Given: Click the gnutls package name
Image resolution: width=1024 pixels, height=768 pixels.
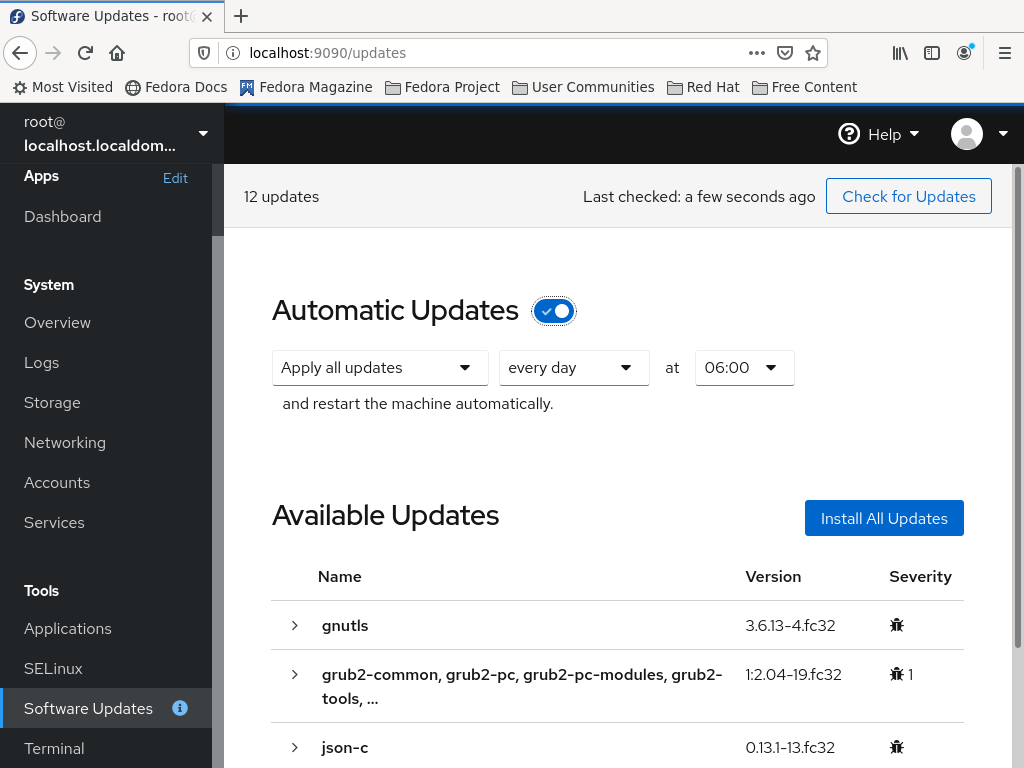Looking at the screenshot, I should [345, 626].
